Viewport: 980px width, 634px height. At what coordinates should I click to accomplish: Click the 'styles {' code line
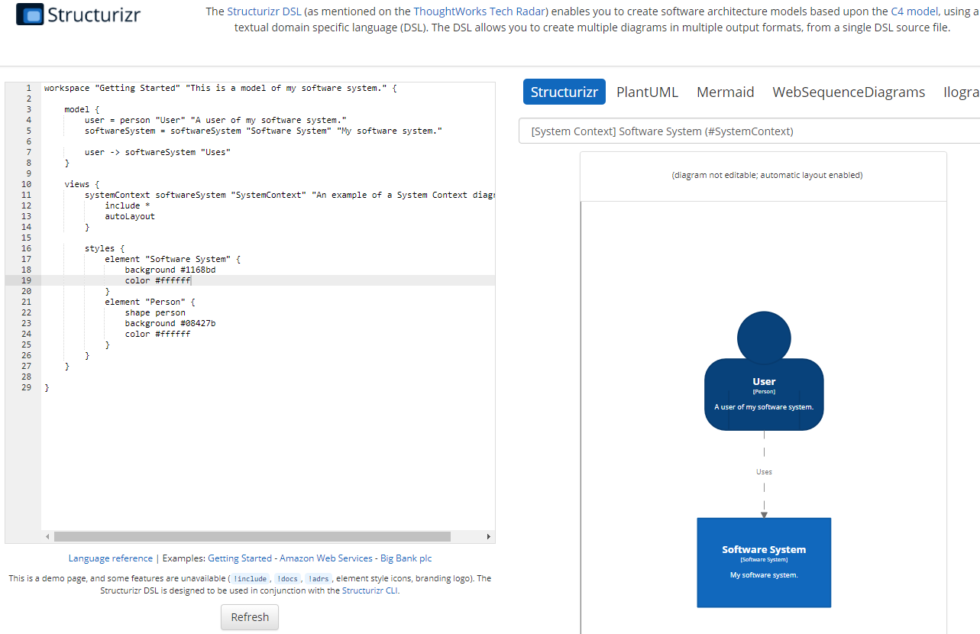point(104,248)
